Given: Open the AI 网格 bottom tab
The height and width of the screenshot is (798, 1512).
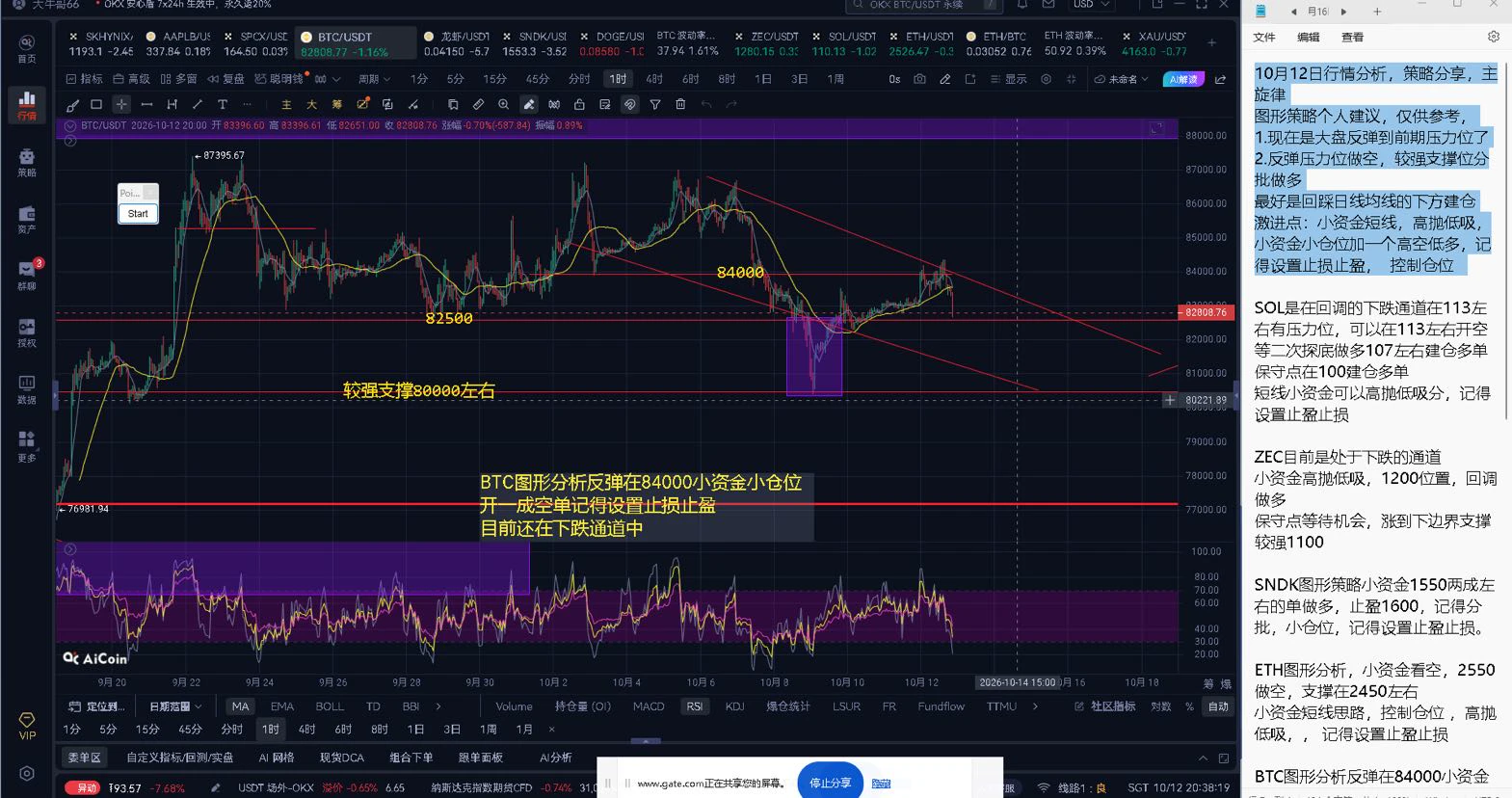Looking at the screenshot, I should [277, 758].
